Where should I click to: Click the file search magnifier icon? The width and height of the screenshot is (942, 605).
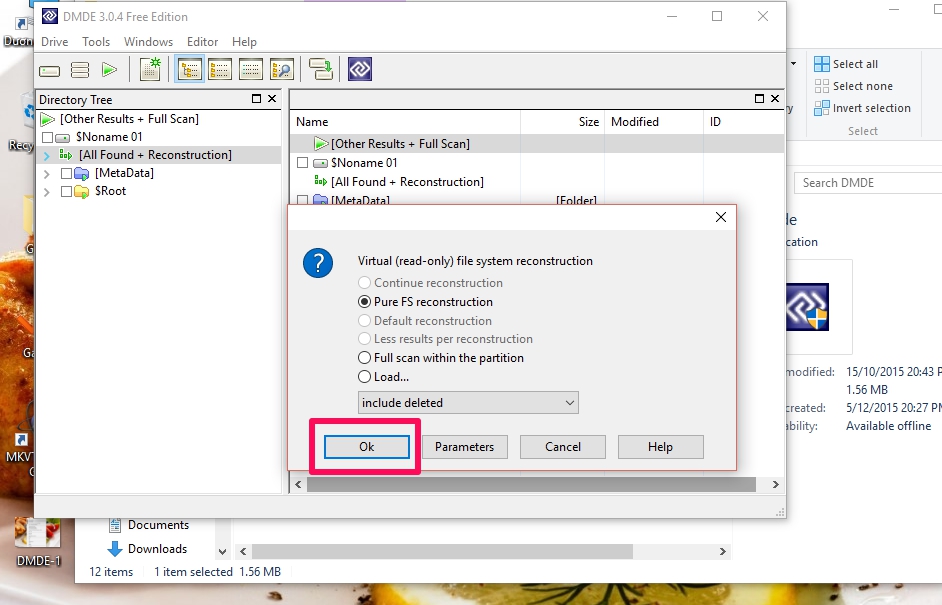[282, 69]
